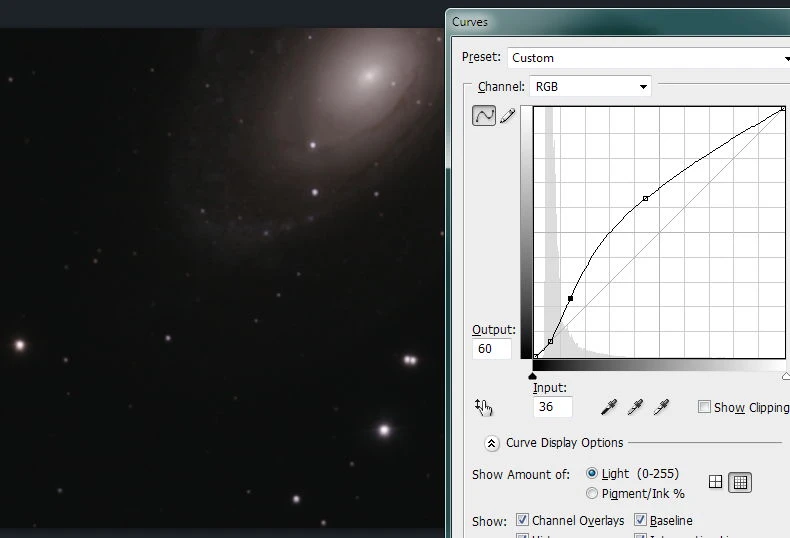
Task: Select the Pigment/Ink % radio button
Action: tap(592, 493)
